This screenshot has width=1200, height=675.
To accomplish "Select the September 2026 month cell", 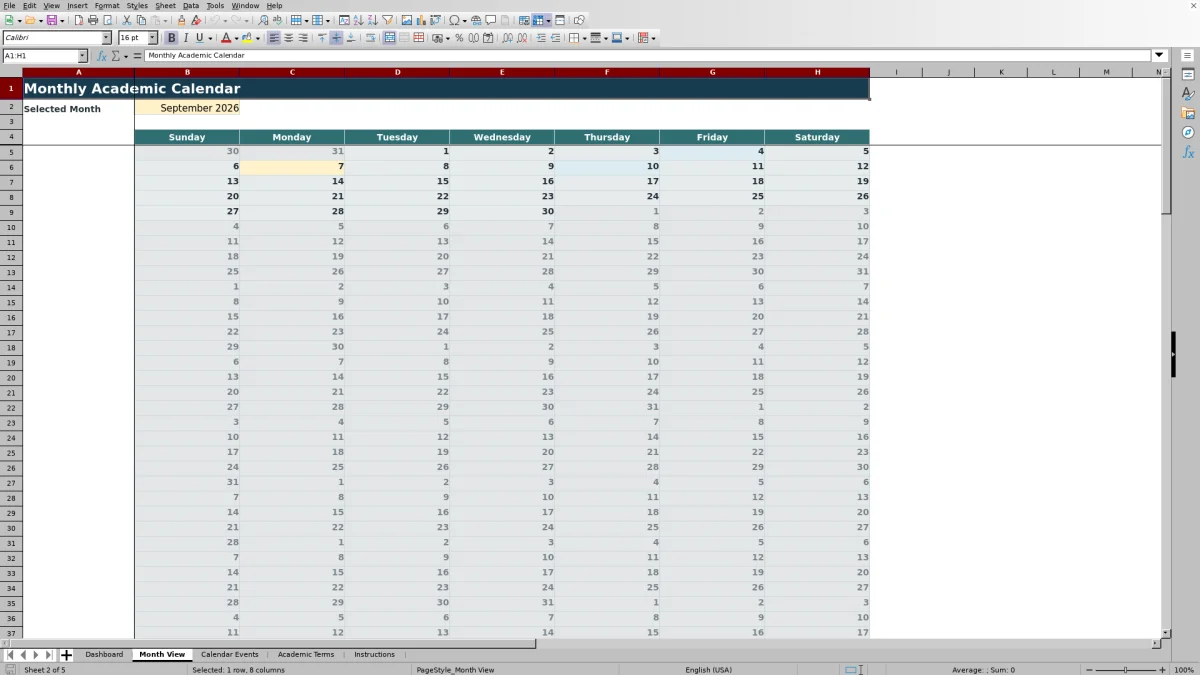I will pos(187,108).
